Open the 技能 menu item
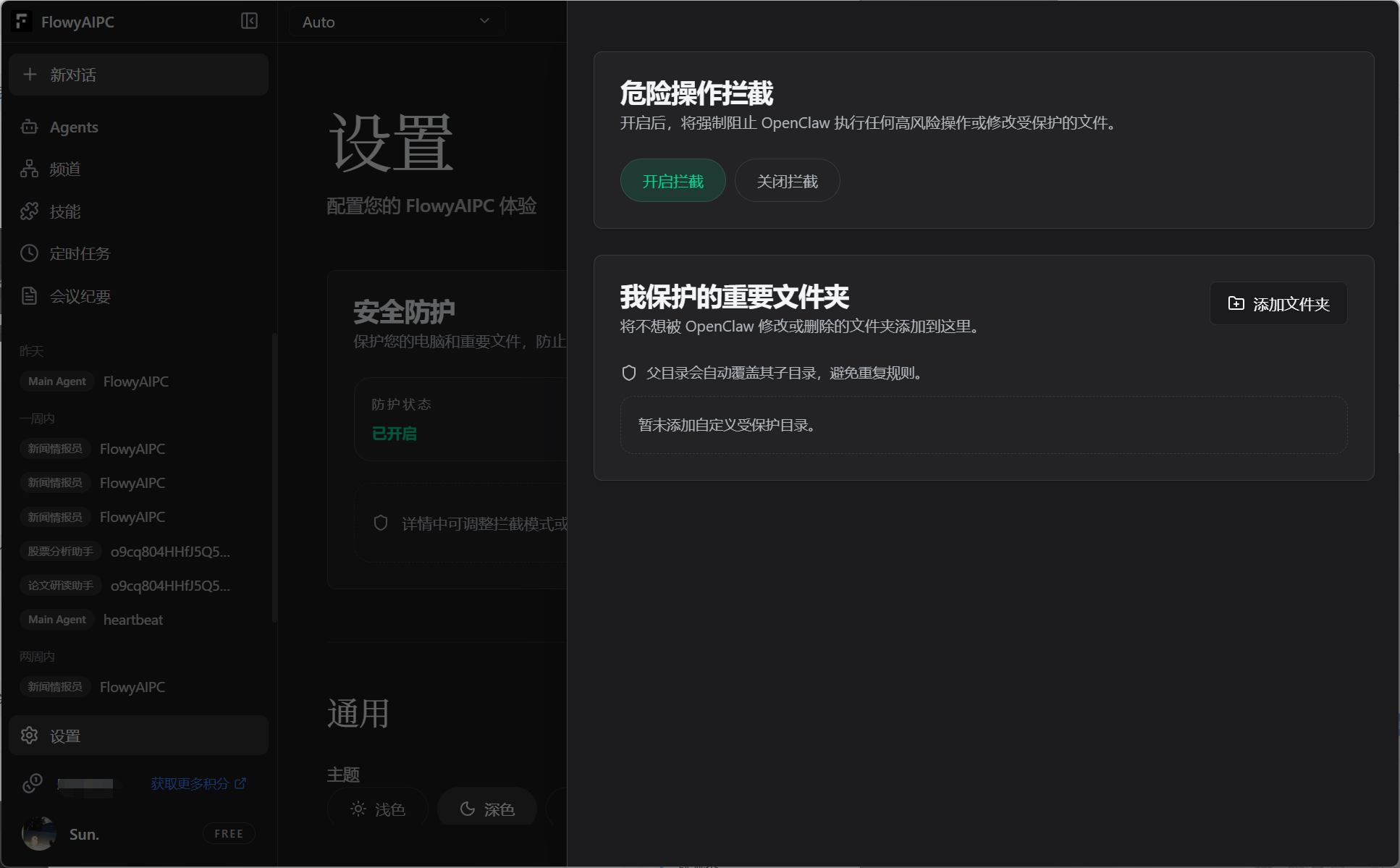The image size is (1400, 868). (x=138, y=211)
